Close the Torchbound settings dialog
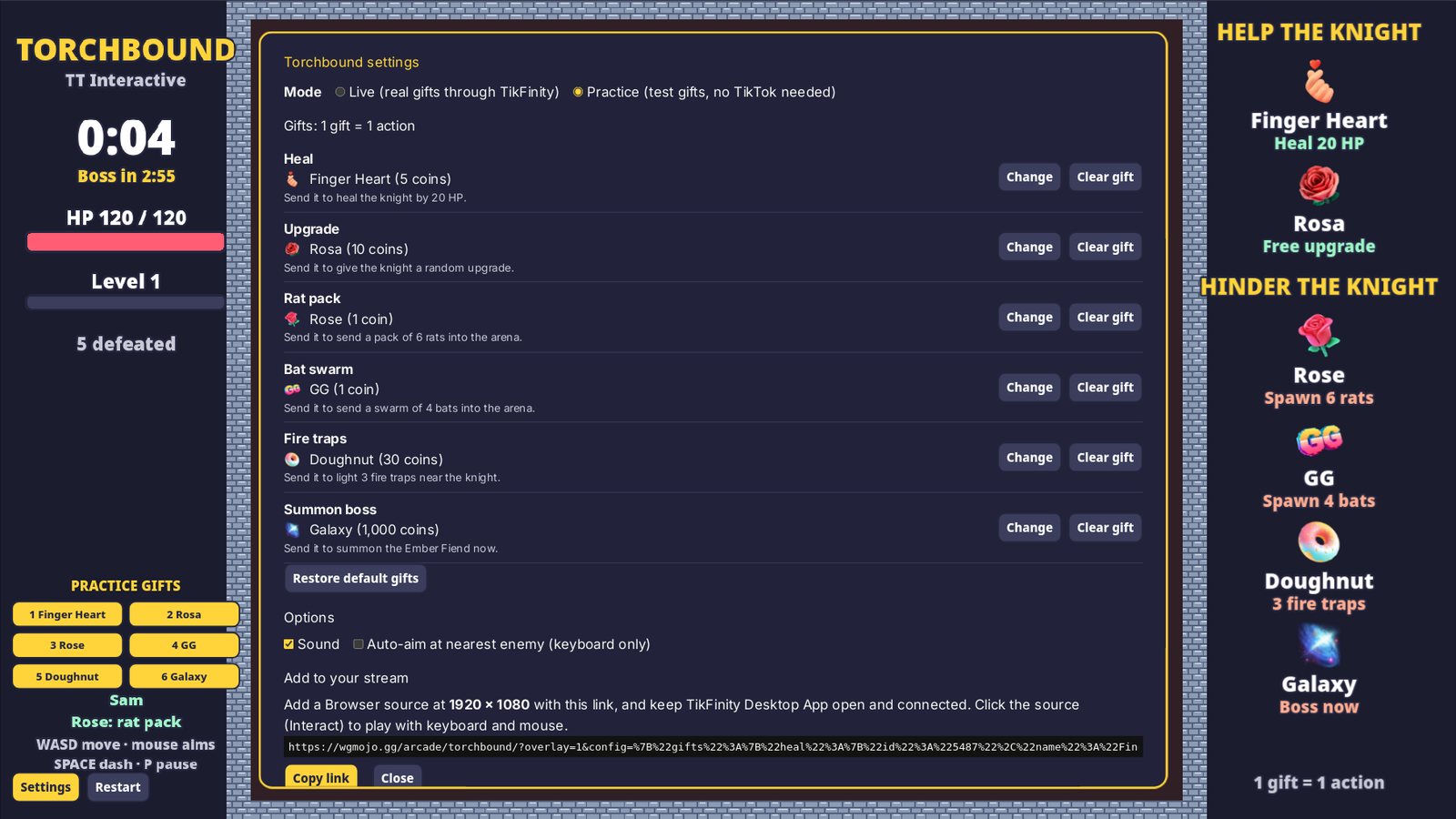Image resolution: width=1456 pixels, height=819 pixels. point(397,777)
